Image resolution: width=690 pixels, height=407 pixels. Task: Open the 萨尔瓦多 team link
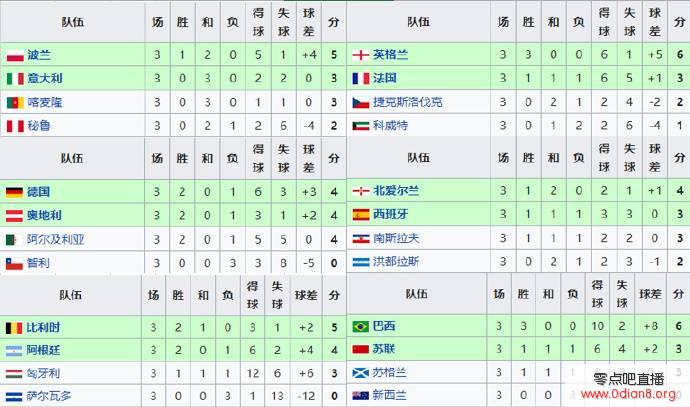click(49, 396)
